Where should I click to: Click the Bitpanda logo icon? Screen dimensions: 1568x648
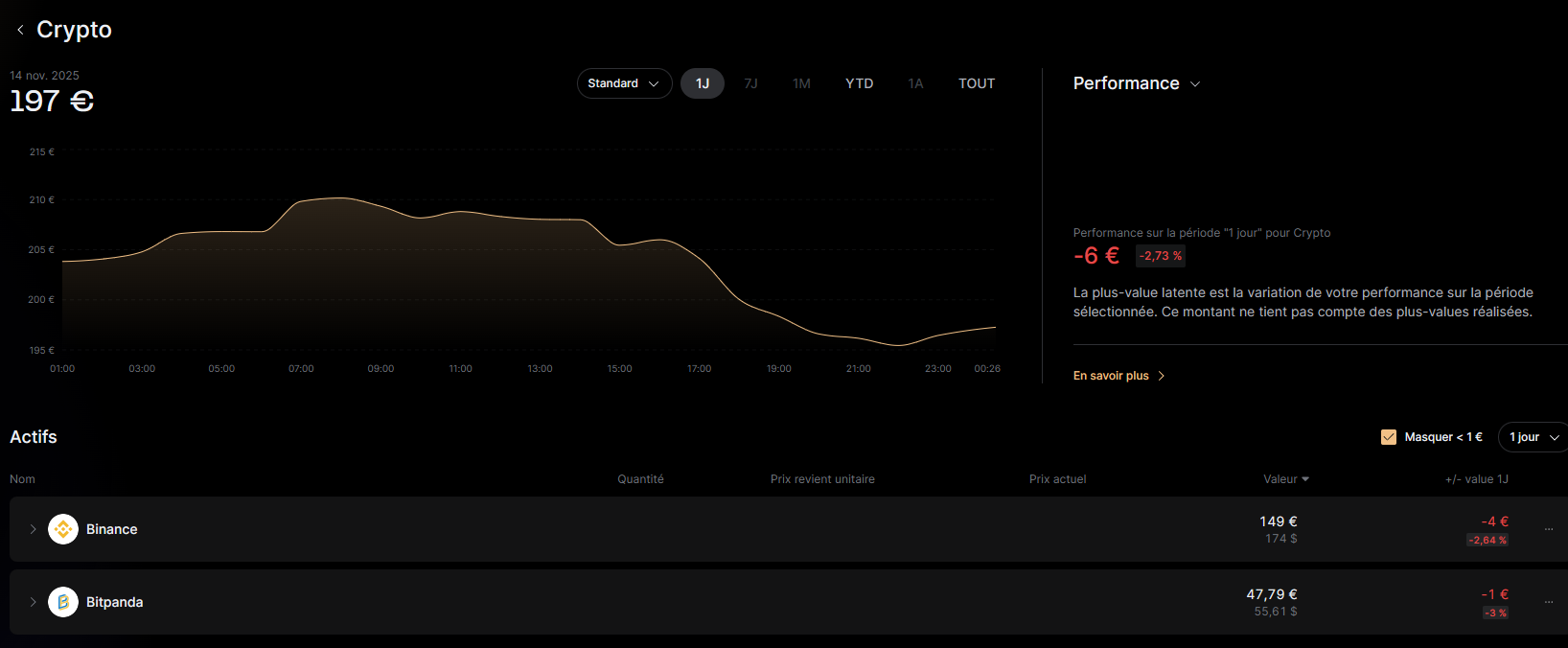click(63, 602)
